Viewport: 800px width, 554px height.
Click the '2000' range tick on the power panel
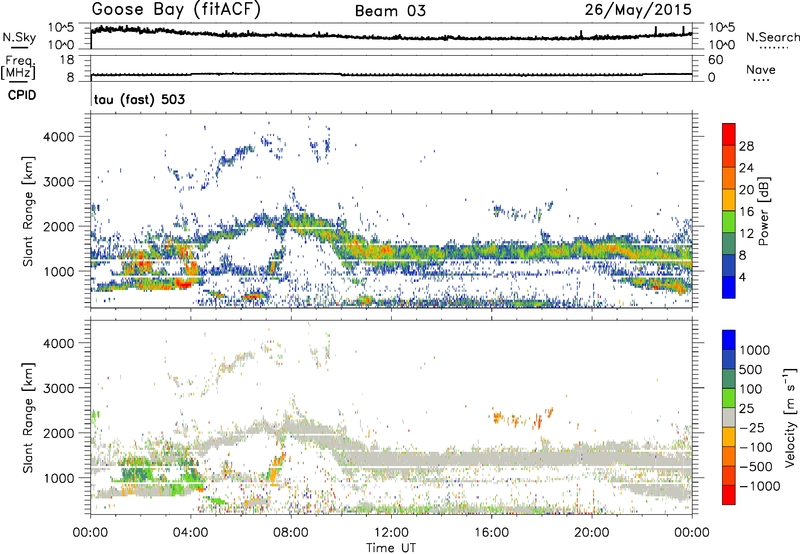[59, 226]
